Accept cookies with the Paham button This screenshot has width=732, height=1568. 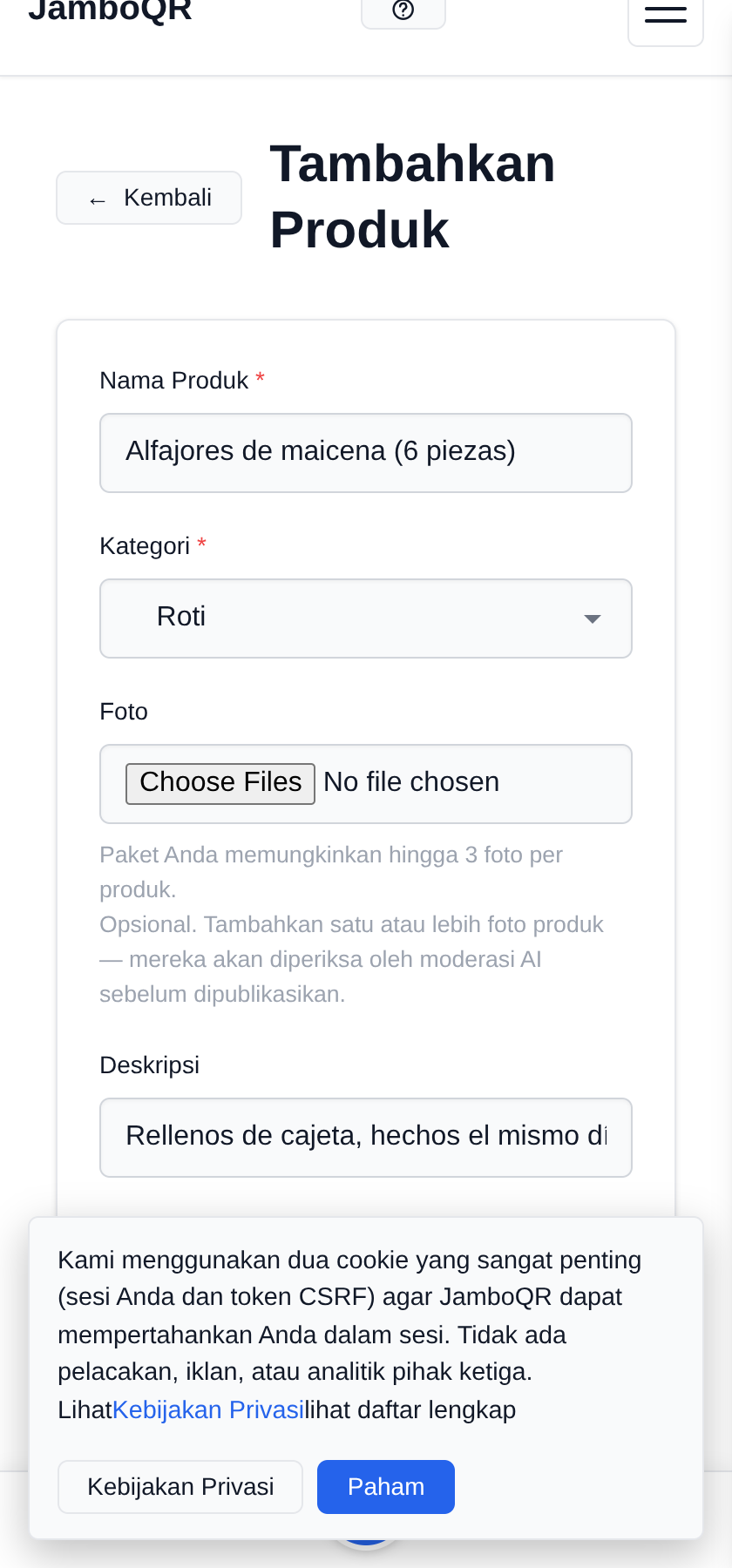point(386,1487)
